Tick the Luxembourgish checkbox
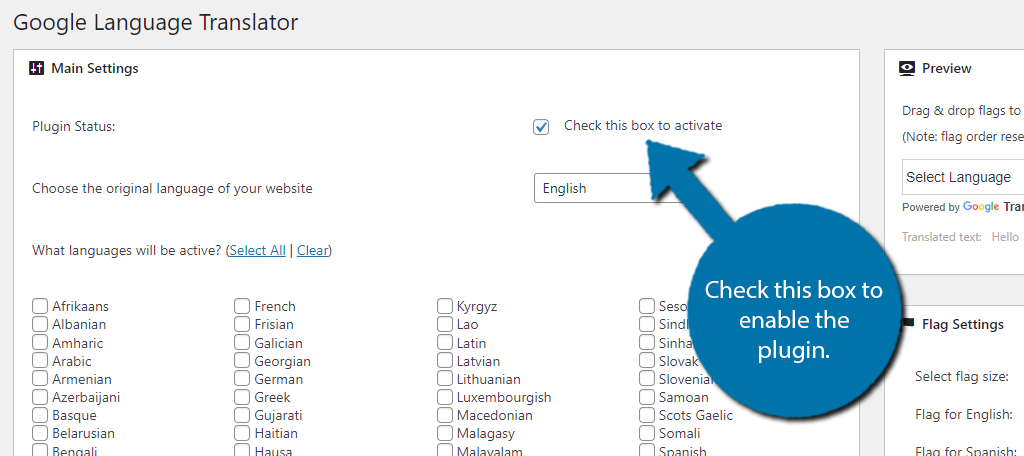 tap(445, 397)
